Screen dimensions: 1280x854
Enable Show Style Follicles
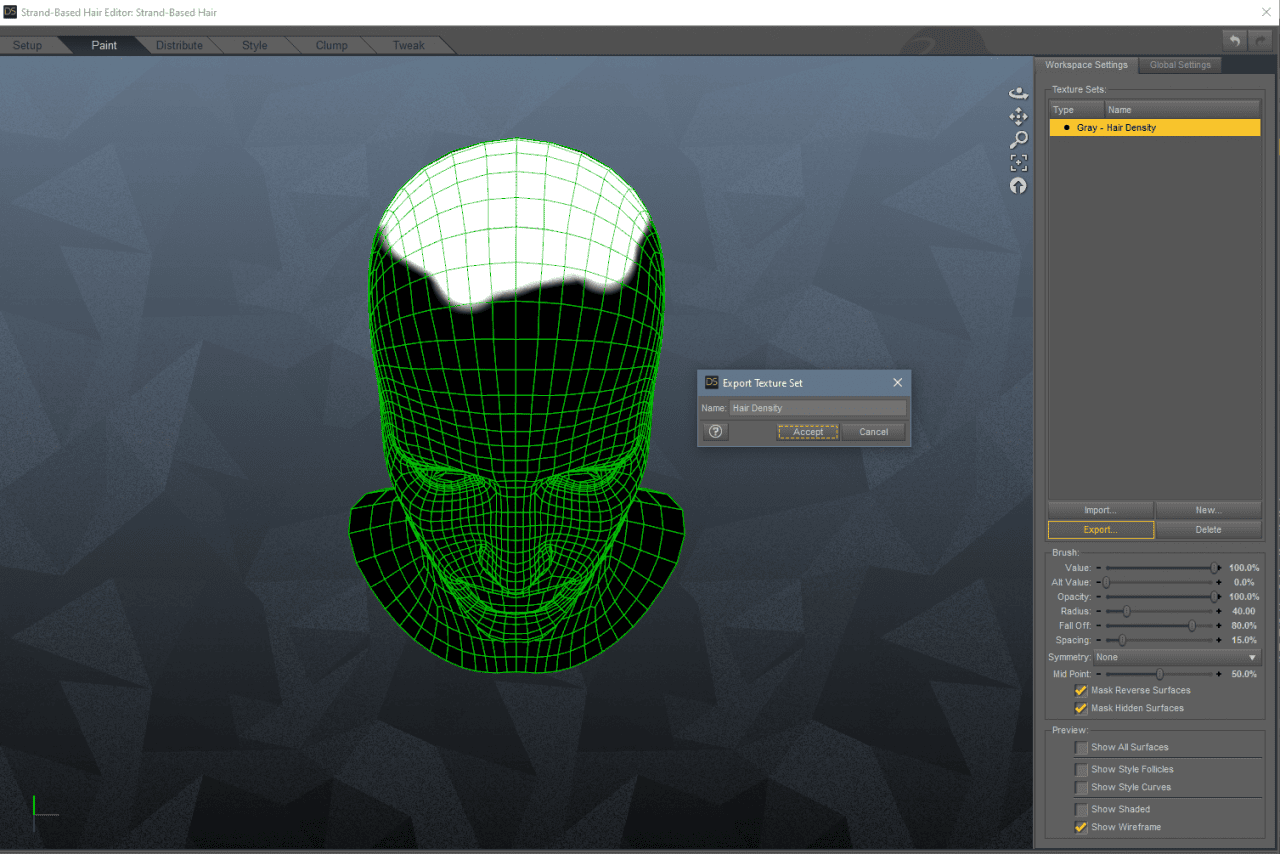point(1081,770)
